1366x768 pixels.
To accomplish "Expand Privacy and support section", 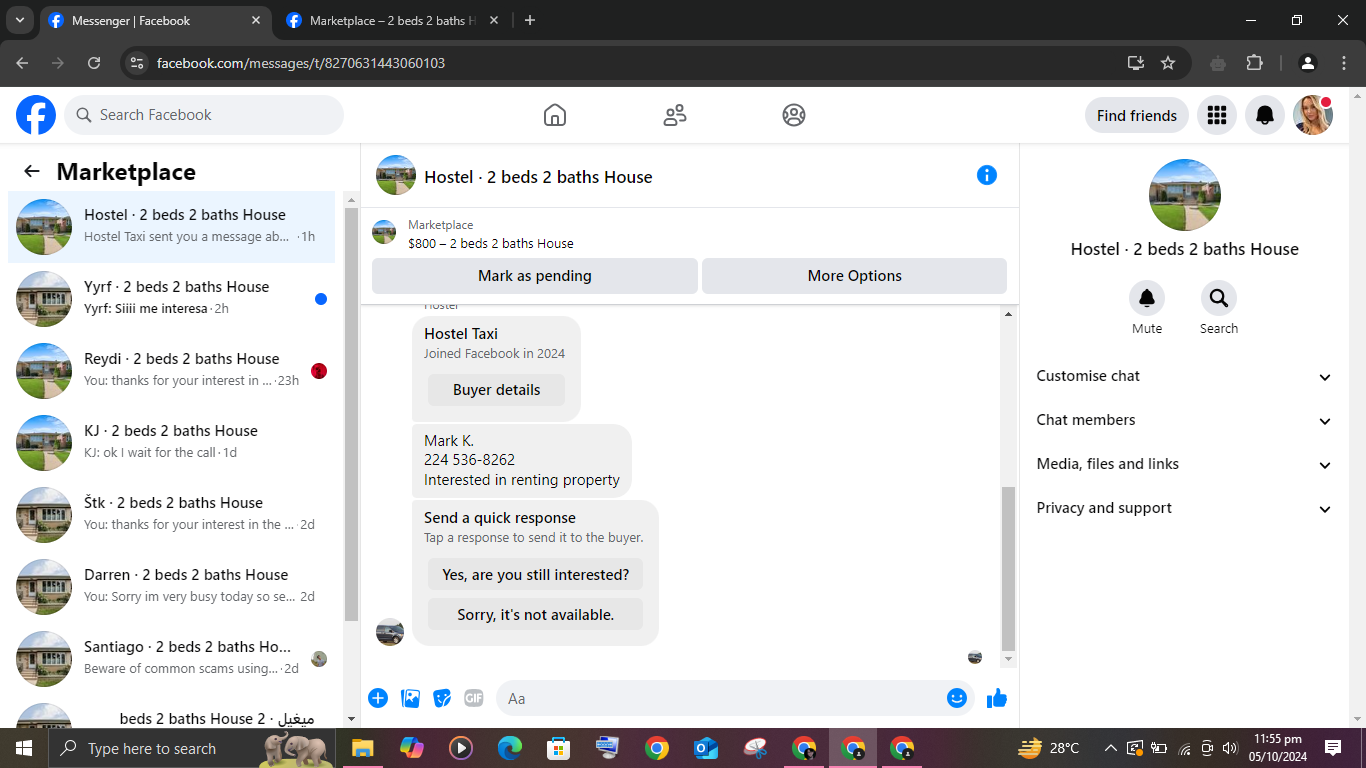I will click(x=1184, y=508).
